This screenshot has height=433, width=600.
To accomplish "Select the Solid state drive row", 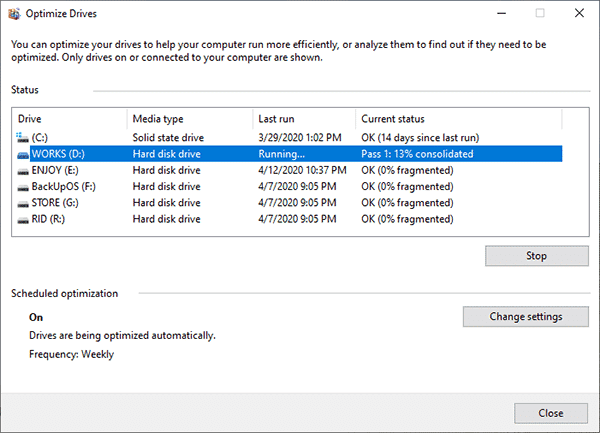I will click(x=289, y=137).
